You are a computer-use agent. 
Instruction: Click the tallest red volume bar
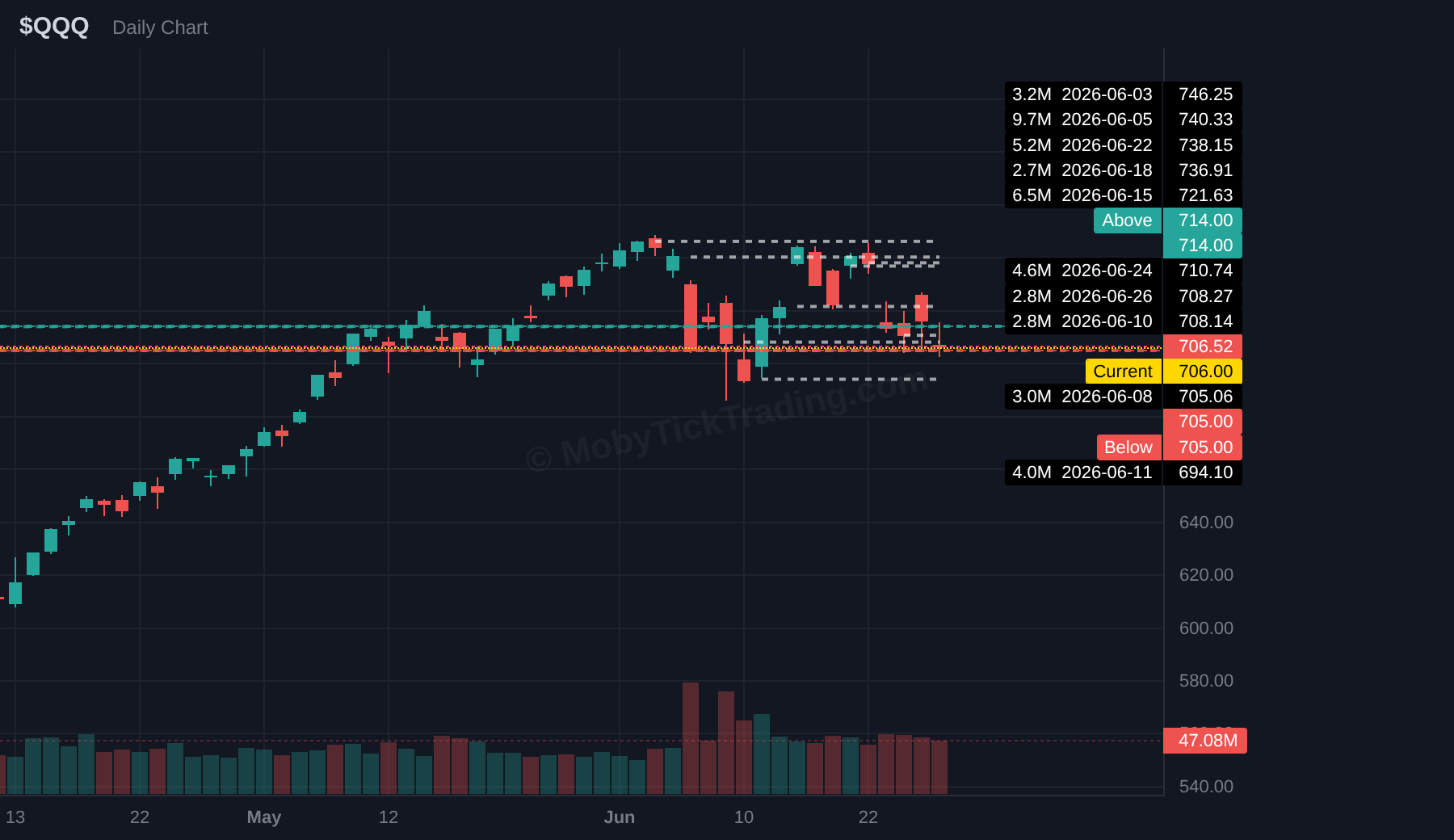pyautogui.click(x=691, y=738)
